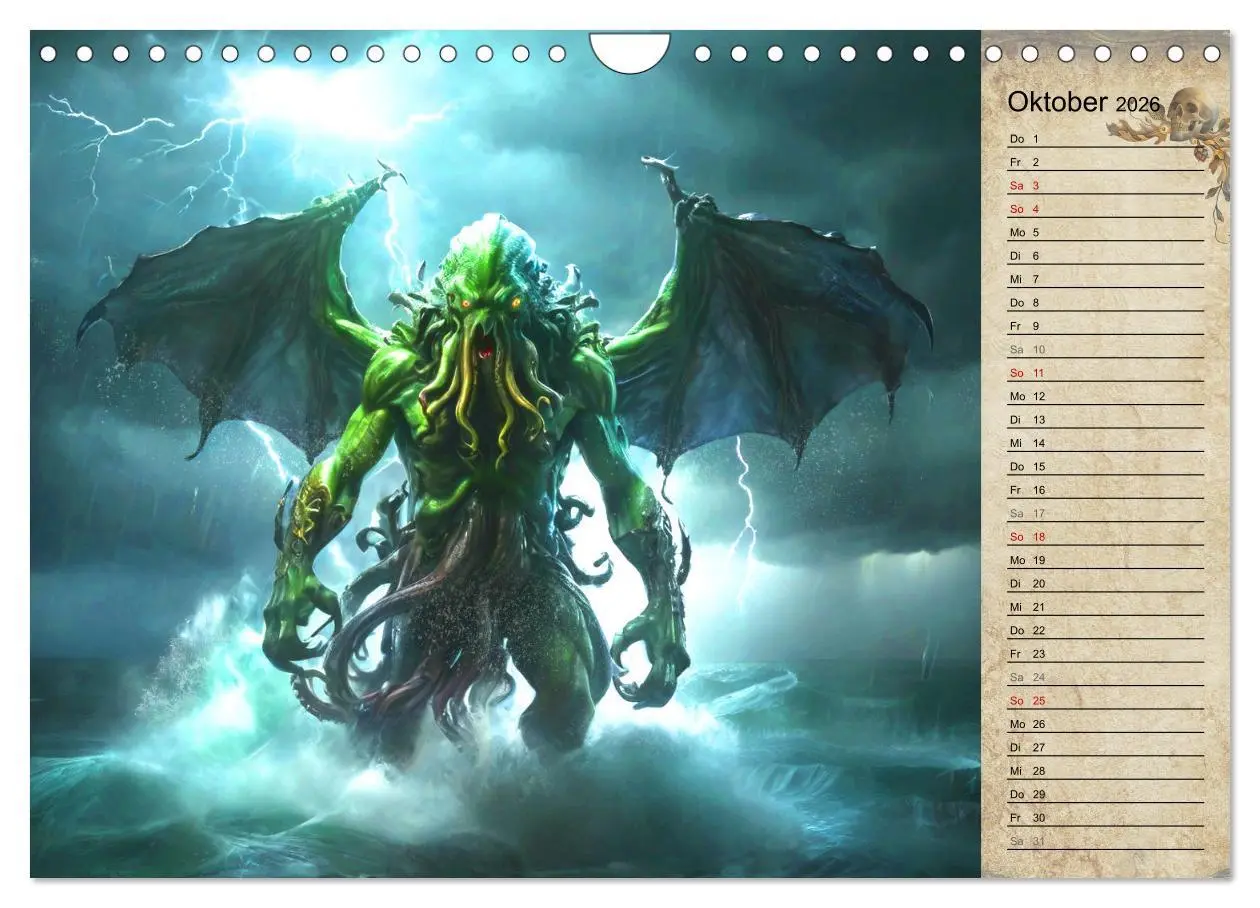Select the Mo 19 calendar row

1105,560
